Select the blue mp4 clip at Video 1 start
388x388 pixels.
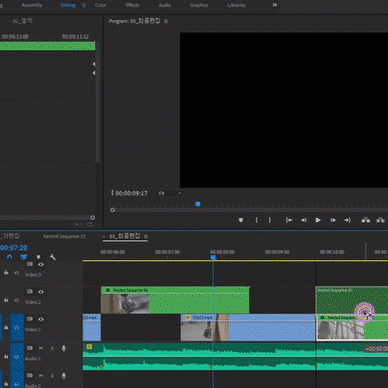[x=92, y=327]
